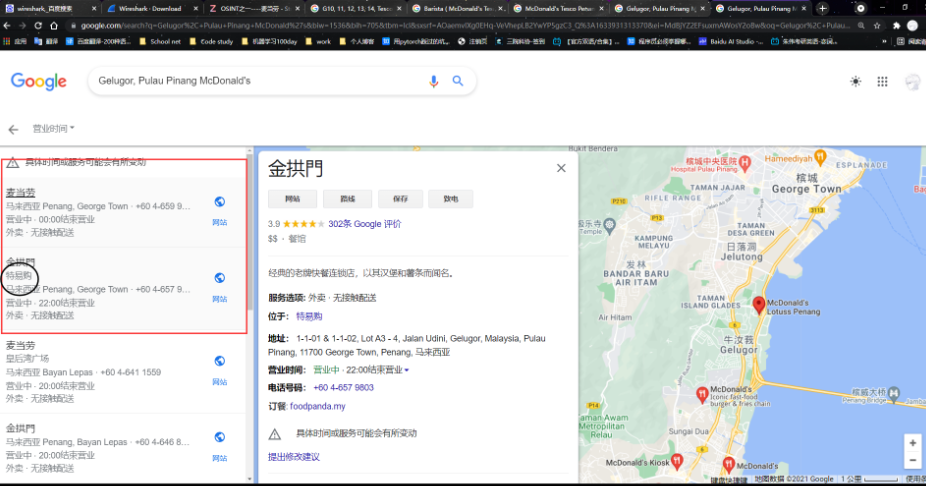This screenshot has height=486, width=926.
Task: Toggle dark theme via the sun icon
Action: click(855, 81)
